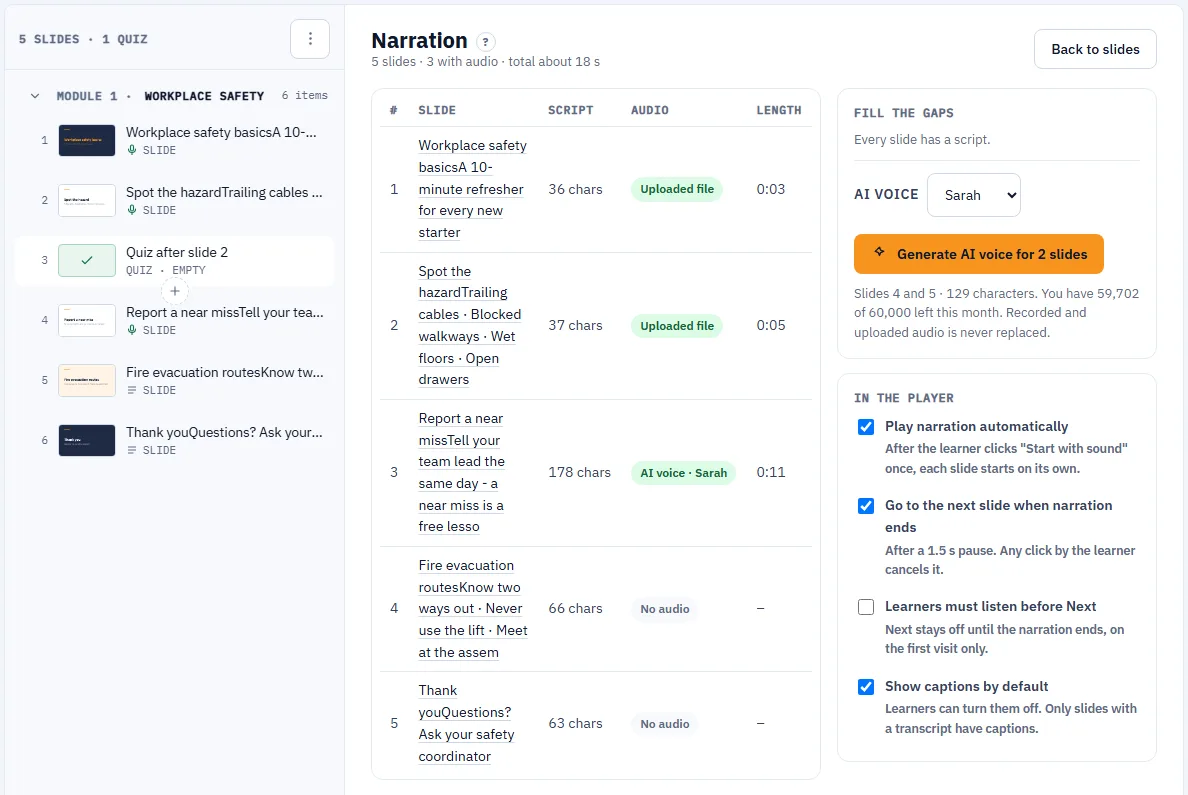Image resolution: width=1188 pixels, height=795 pixels.
Task: Click the question mark help icon beside Narration
Action: 486,42
